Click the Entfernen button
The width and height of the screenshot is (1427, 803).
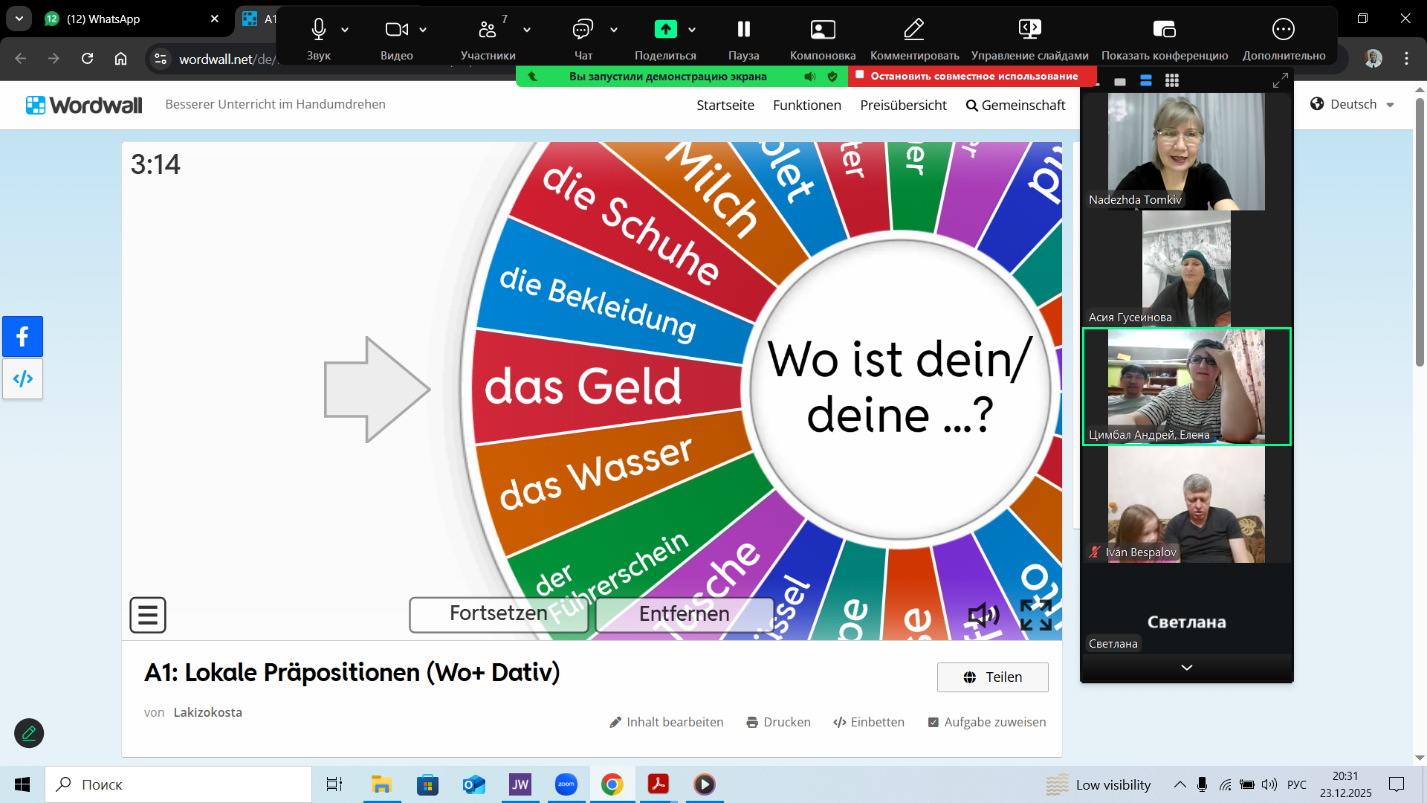pyautogui.click(x=684, y=614)
